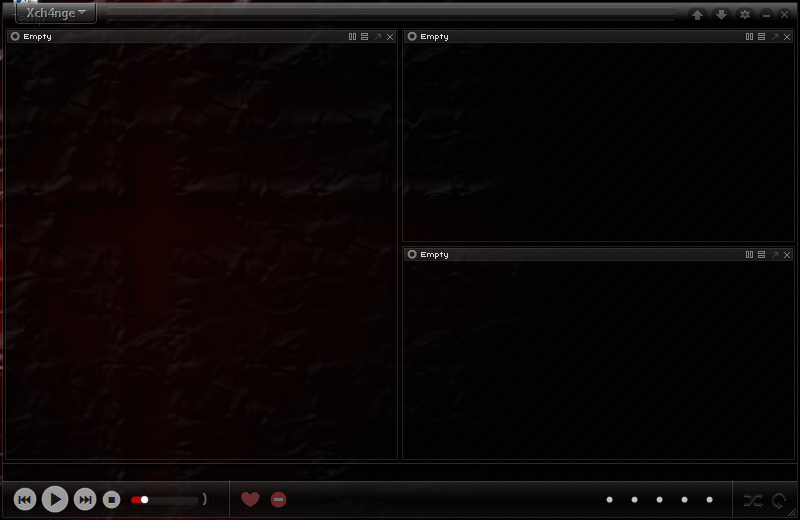Image resolution: width=800 pixels, height=520 pixels.
Task: Split the top-right Empty panel into columns
Action: click(749, 37)
